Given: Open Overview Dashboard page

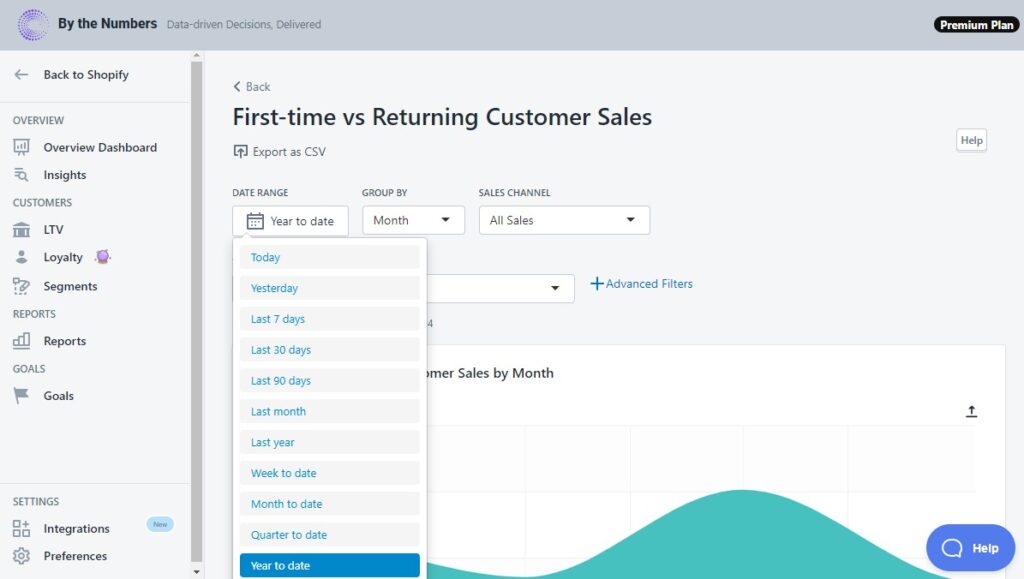Looking at the screenshot, I should (x=100, y=148).
